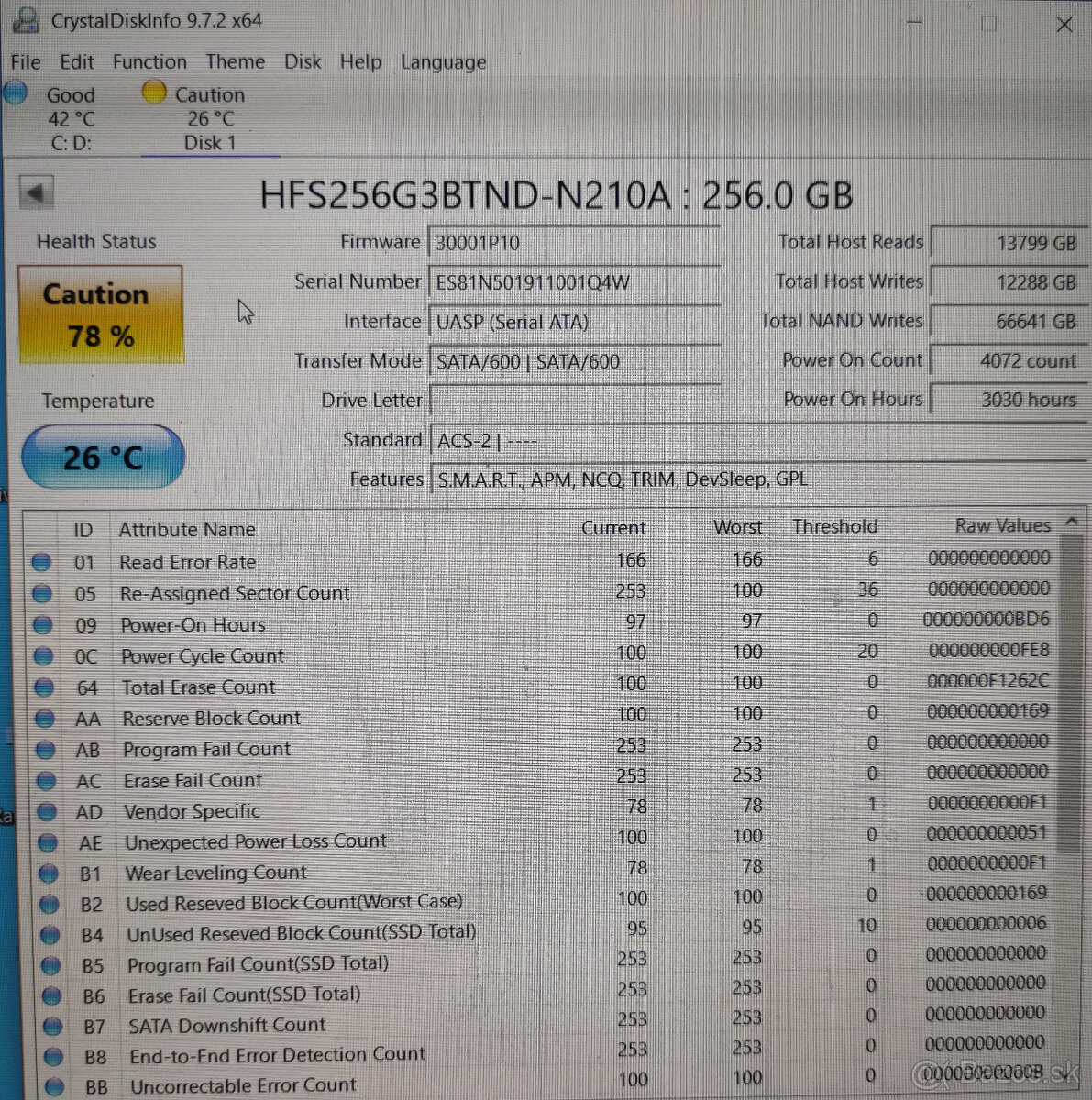Click the blue dot beside Re-Assigned Sector Count
The image size is (1092, 1100).
pos(42,593)
